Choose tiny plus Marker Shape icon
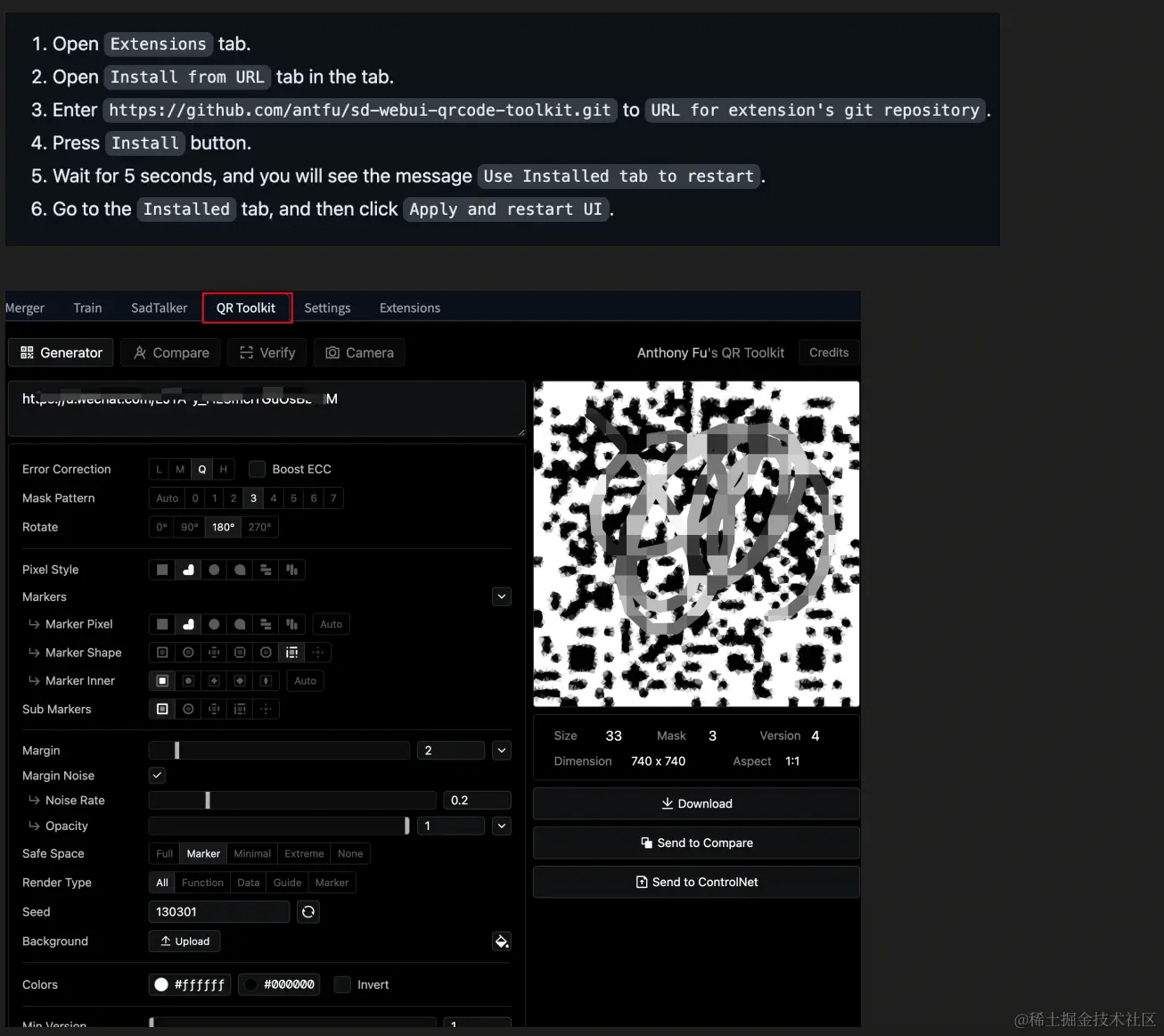Viewport: 1164px width, 1036px height. (317, 653)
